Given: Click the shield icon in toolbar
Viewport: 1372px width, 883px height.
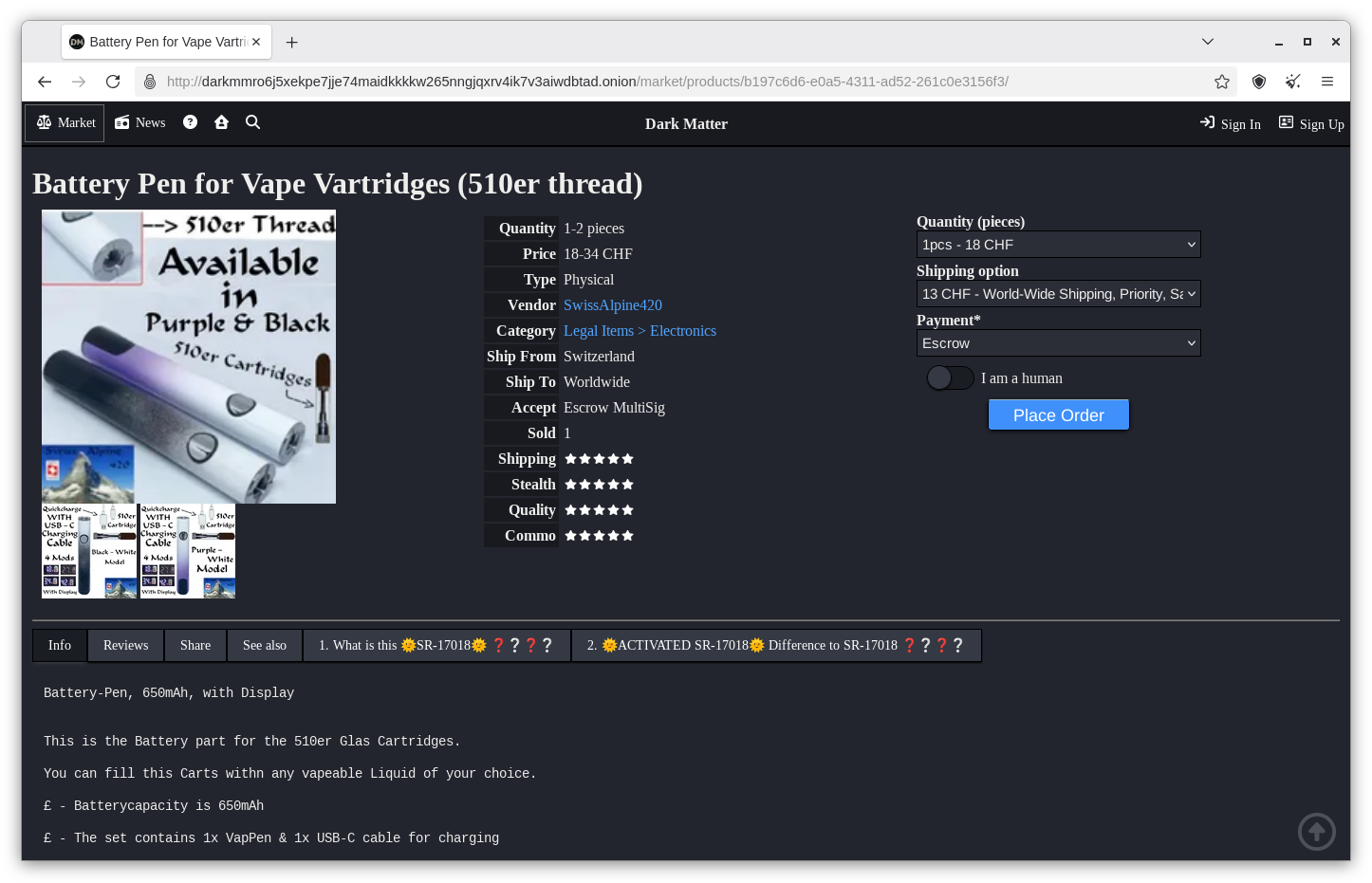Looking at the screenshot, I should coord(1258,82).
